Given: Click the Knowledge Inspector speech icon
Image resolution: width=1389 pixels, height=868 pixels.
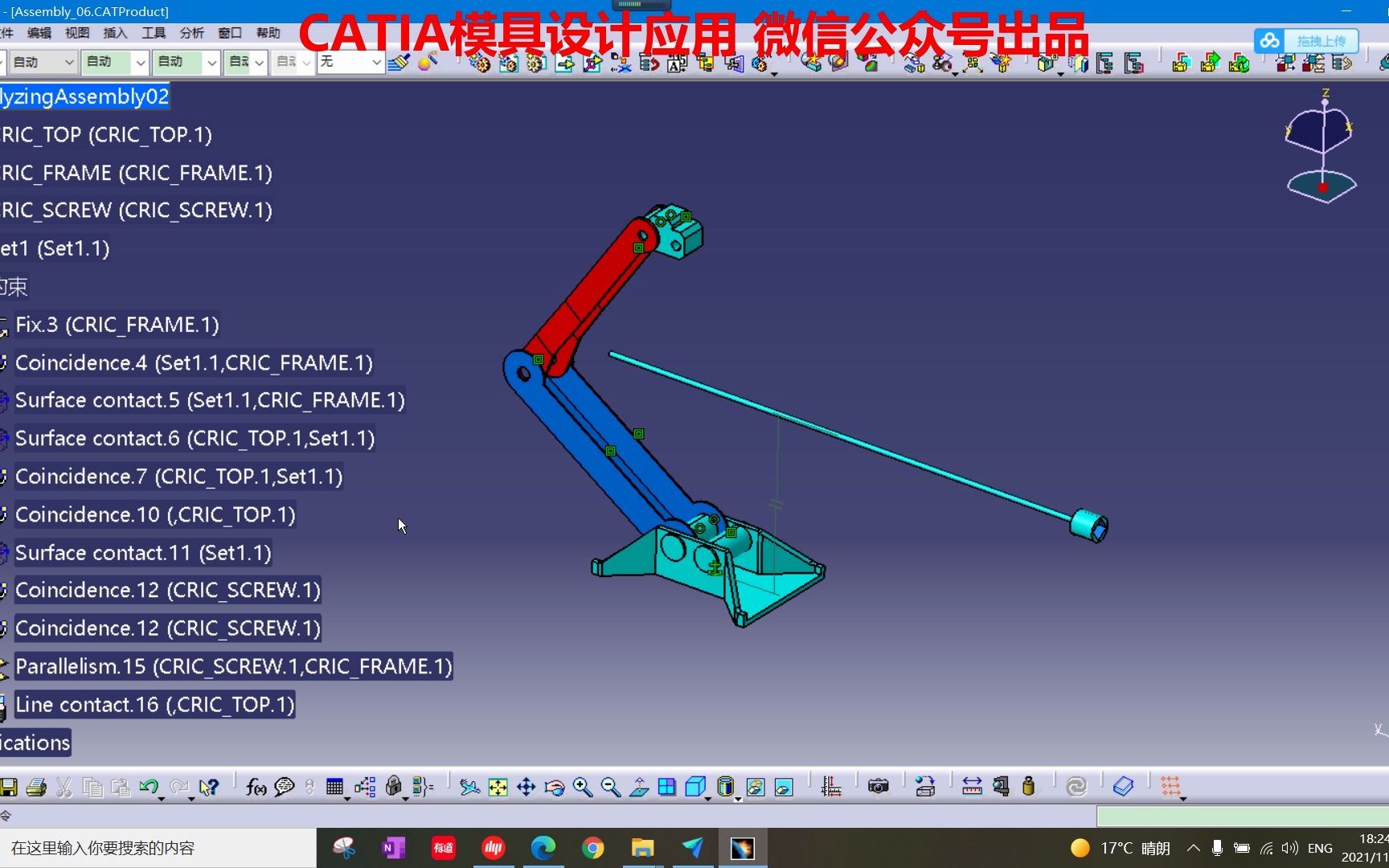Looking at the screenshot, I should click(x=284, y=787).
